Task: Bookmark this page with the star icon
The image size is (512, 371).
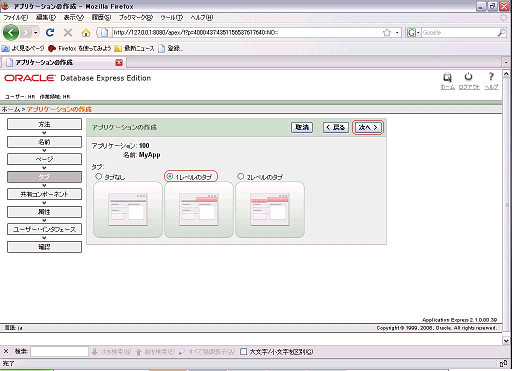Action: pos(387,33)
